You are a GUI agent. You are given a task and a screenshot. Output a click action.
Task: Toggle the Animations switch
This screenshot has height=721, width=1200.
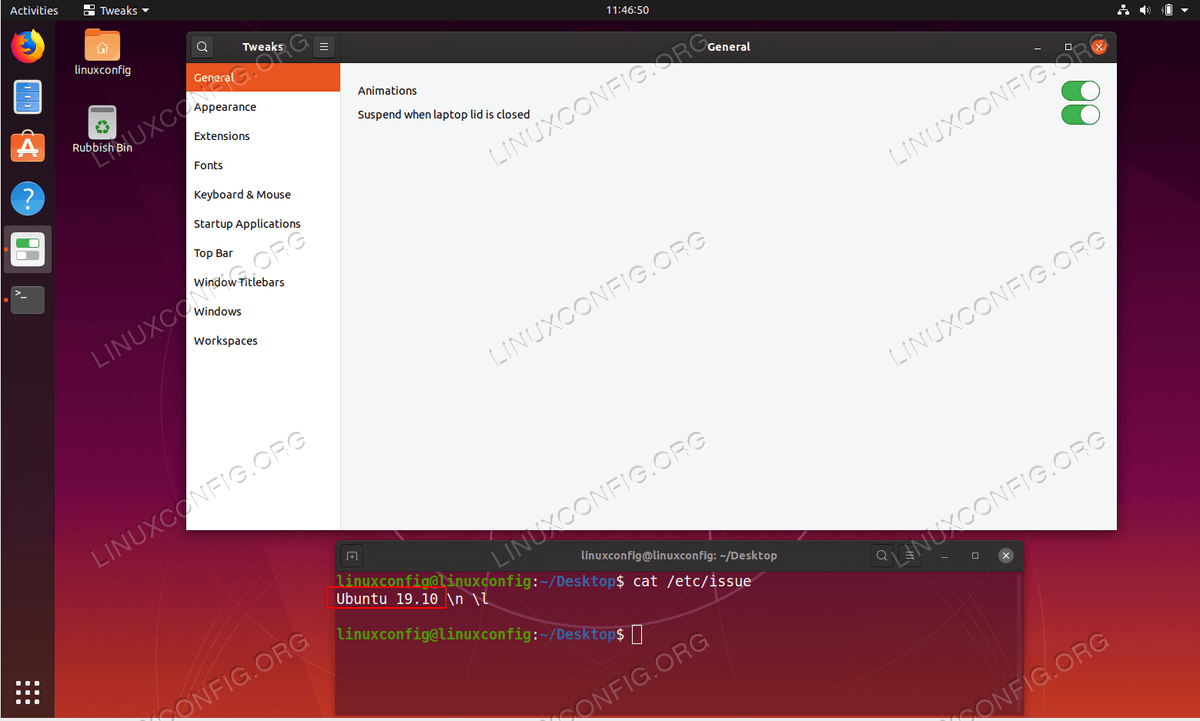[1080, 91]
